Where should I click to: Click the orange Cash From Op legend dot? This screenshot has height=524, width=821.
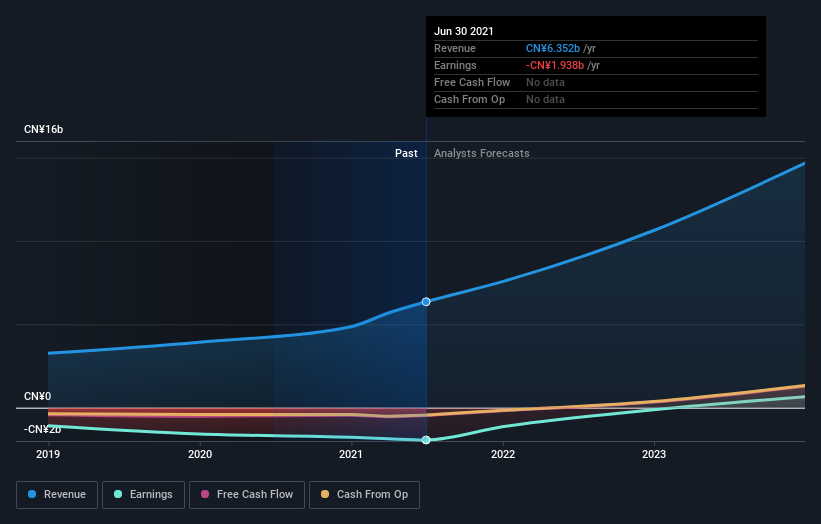[325, 494]
